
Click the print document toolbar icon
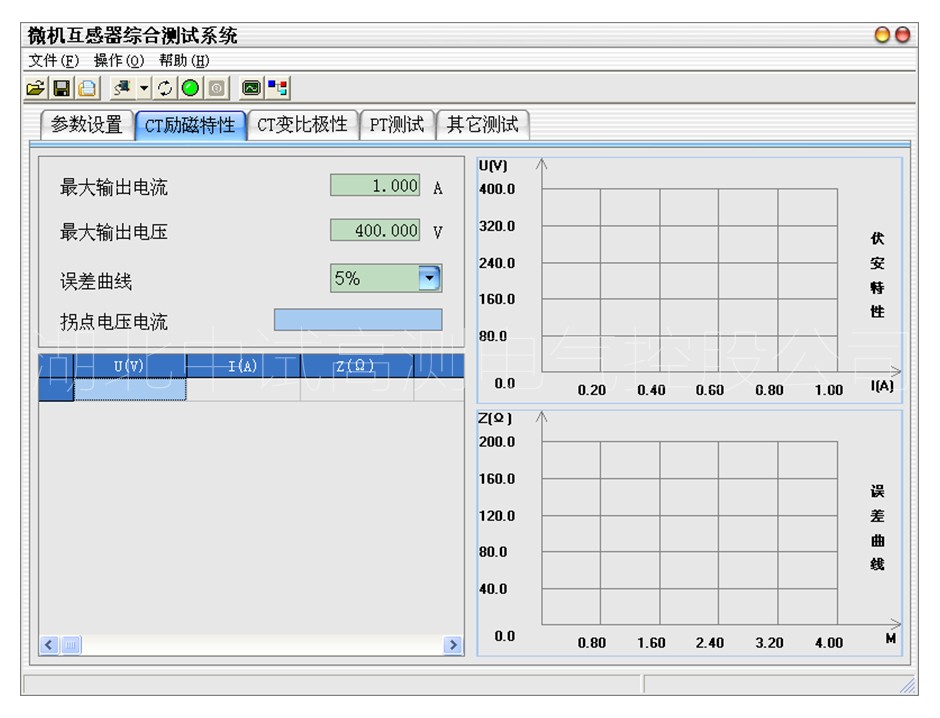pos(87,88)
